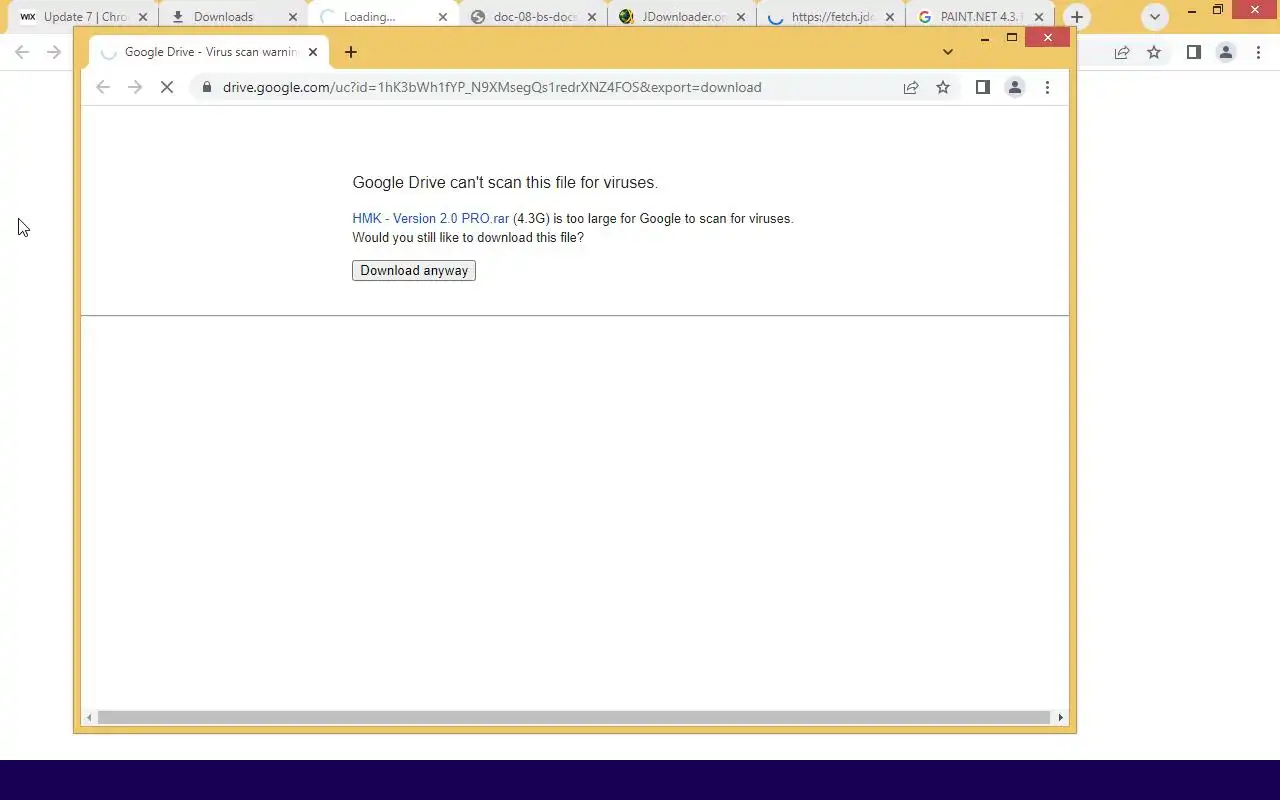Screen dimensions: 1280x800
Task: Close the doc-08-bs-docs background tab
Action: (592, 17)
